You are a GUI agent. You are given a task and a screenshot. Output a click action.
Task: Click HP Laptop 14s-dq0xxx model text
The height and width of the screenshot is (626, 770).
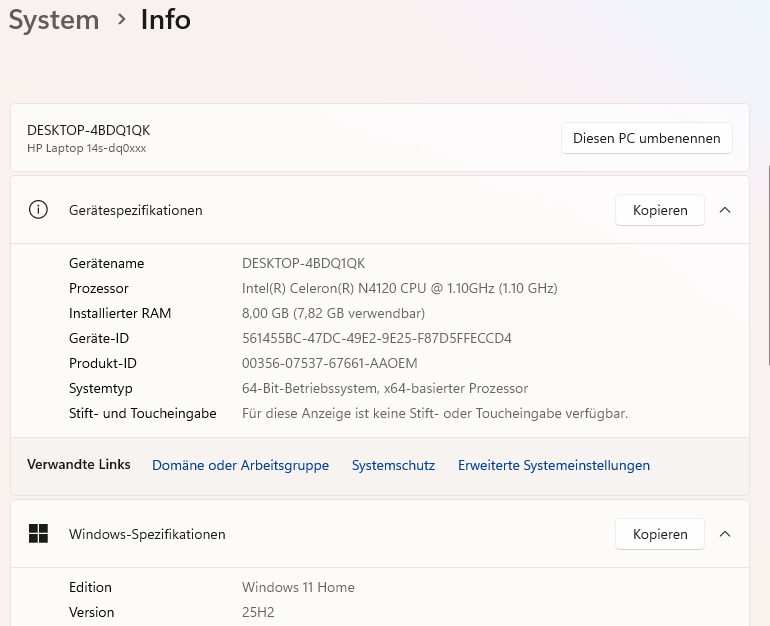click(86, 148)
